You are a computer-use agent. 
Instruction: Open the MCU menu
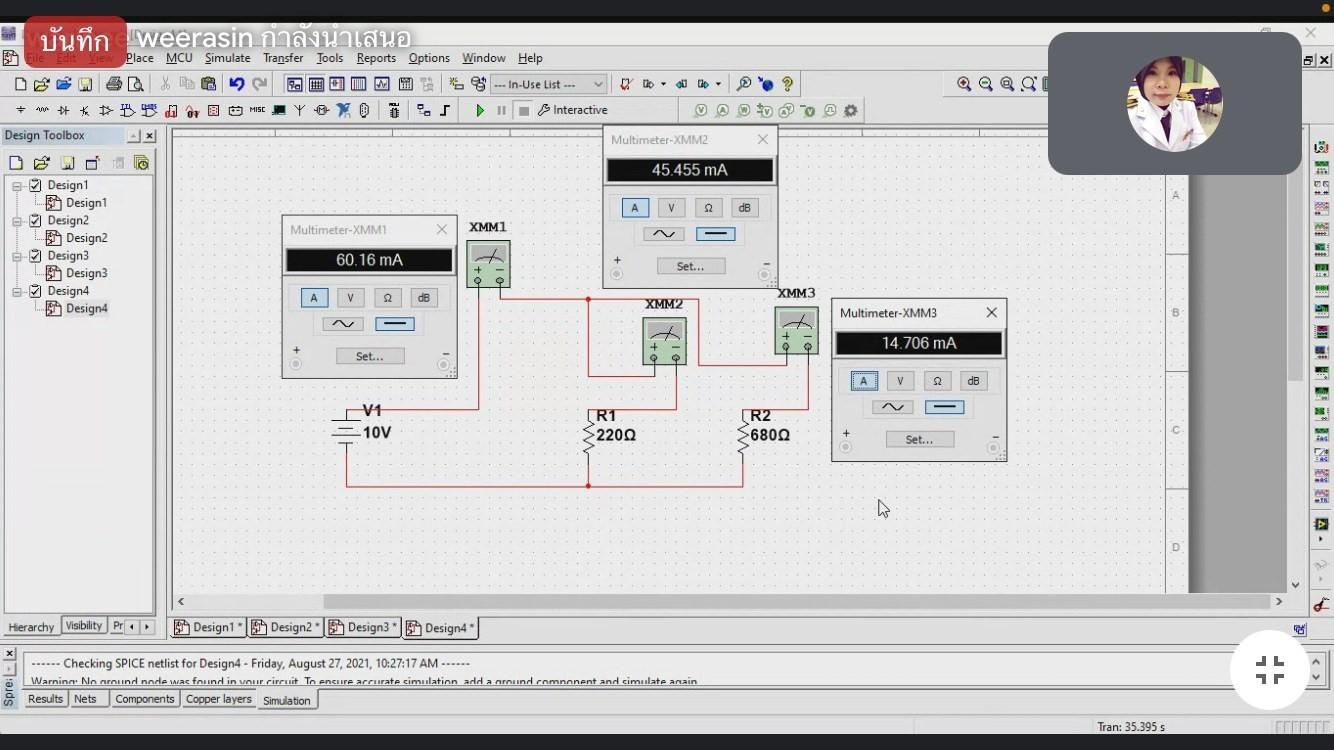point(179,58)
